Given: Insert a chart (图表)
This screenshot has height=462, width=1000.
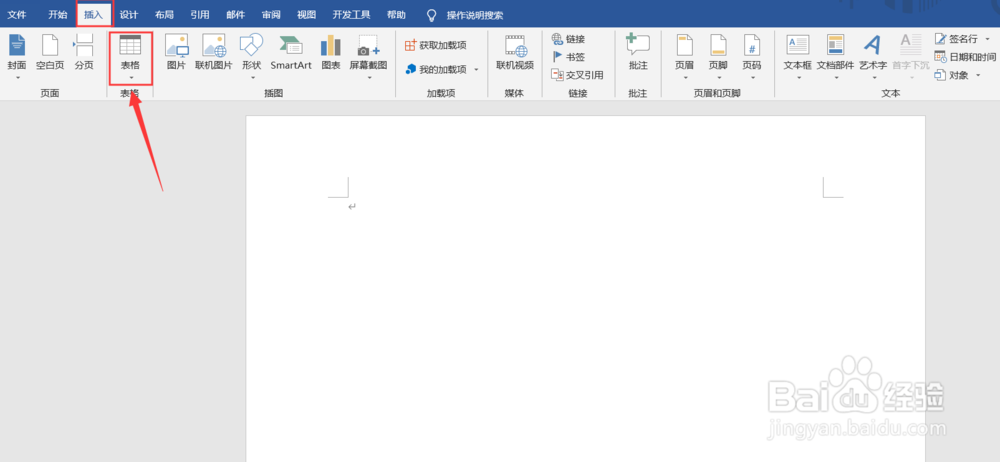Looking at the screenshot, I should point(330,54).
